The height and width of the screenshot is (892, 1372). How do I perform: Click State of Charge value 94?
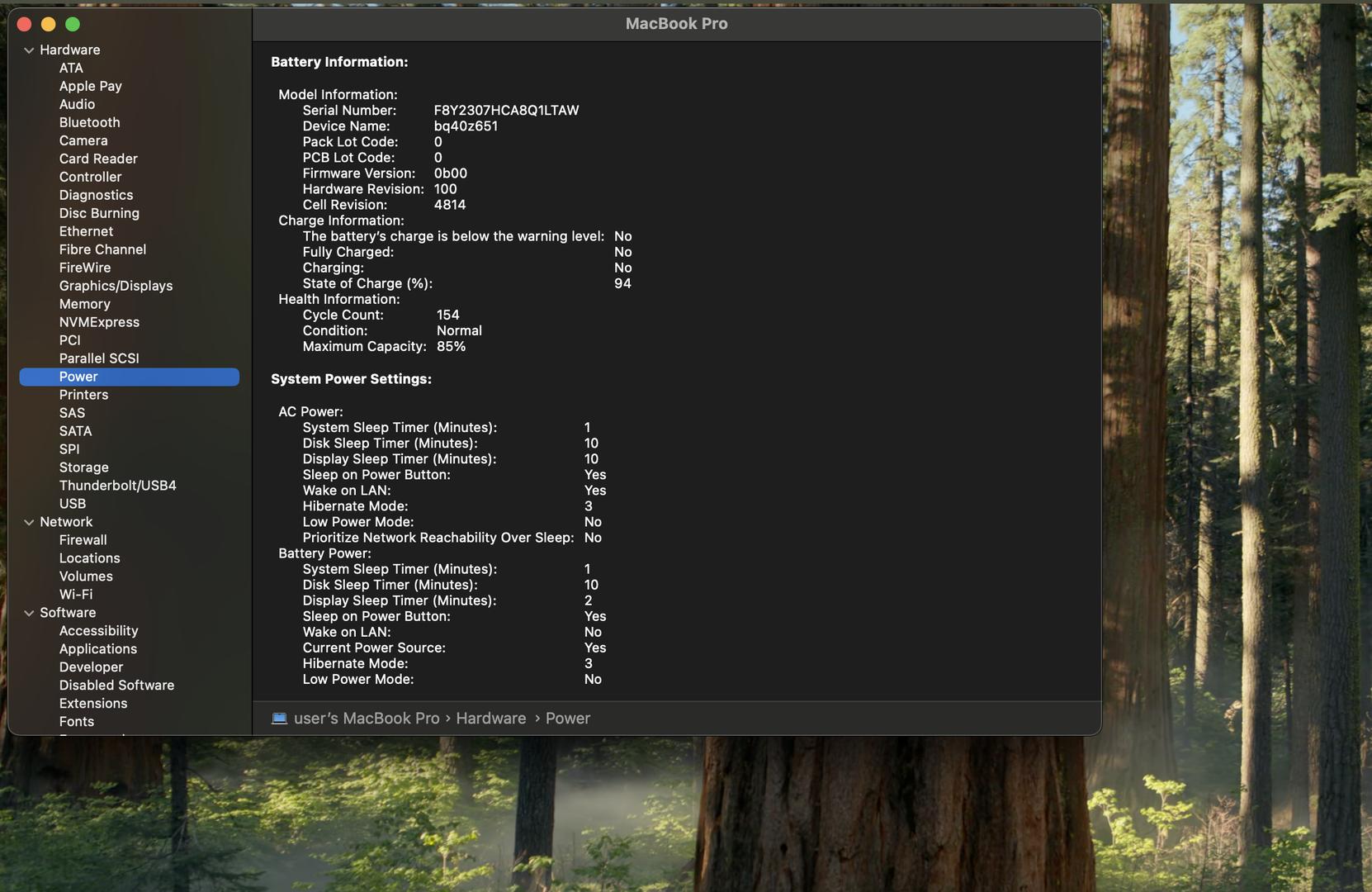pyautogui.click(x=622, y=284)
